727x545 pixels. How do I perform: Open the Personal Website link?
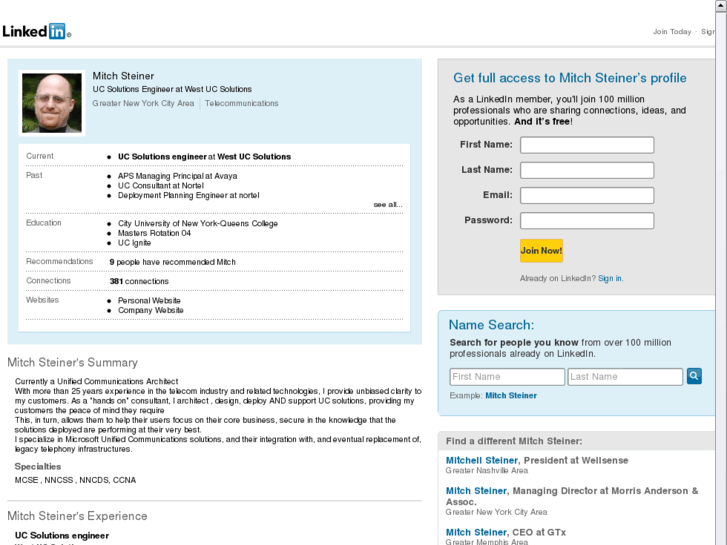pyautogui.click(x=149, y=301)
